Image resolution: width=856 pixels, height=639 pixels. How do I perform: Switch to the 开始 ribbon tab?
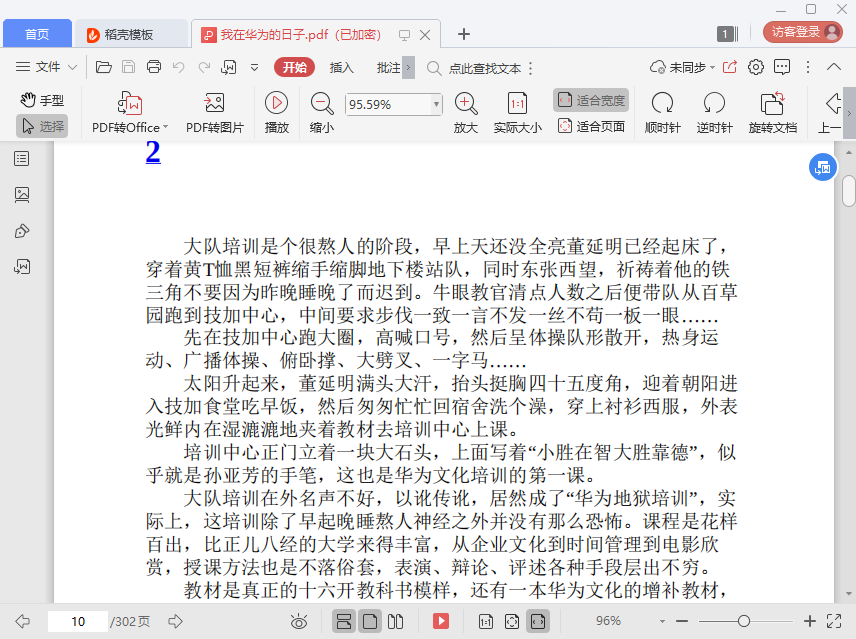(295, 67)
